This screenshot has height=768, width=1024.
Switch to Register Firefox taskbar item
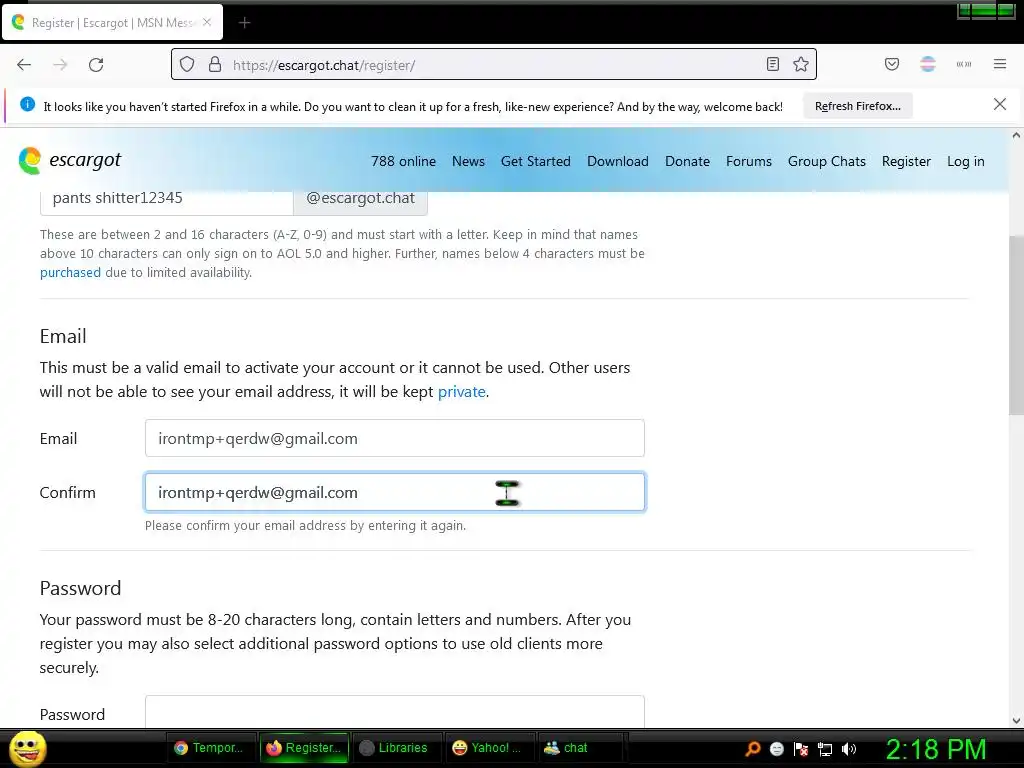[304, 748]
